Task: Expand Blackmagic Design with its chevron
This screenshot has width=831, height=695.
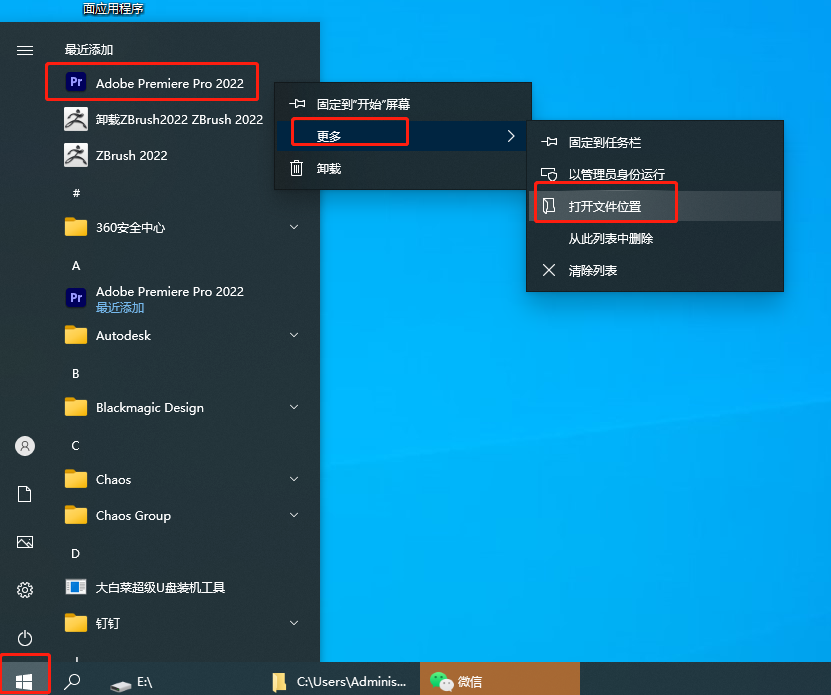Action: [294, 407]
